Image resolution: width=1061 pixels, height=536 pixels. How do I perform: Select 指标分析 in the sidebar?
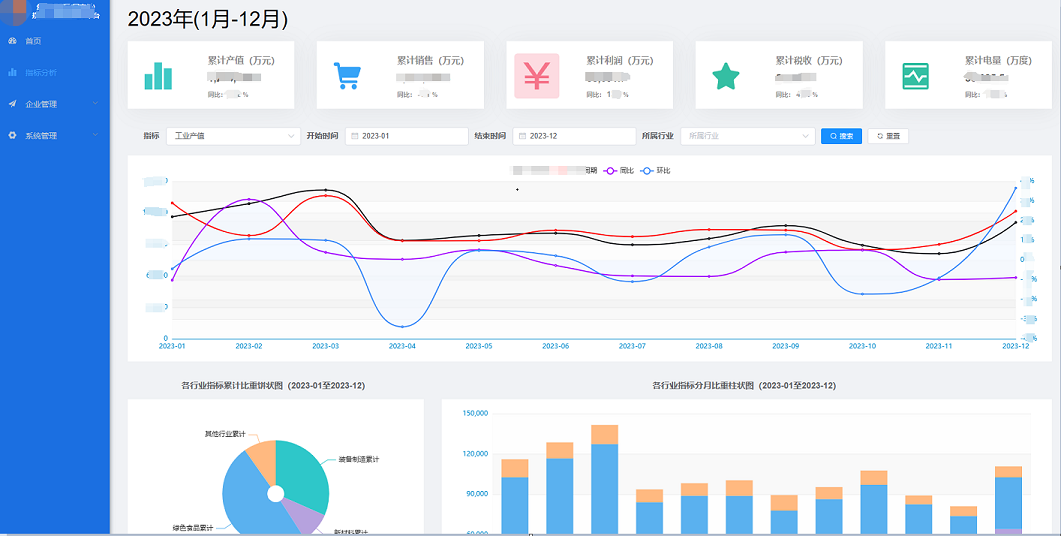tap(40, 72)
